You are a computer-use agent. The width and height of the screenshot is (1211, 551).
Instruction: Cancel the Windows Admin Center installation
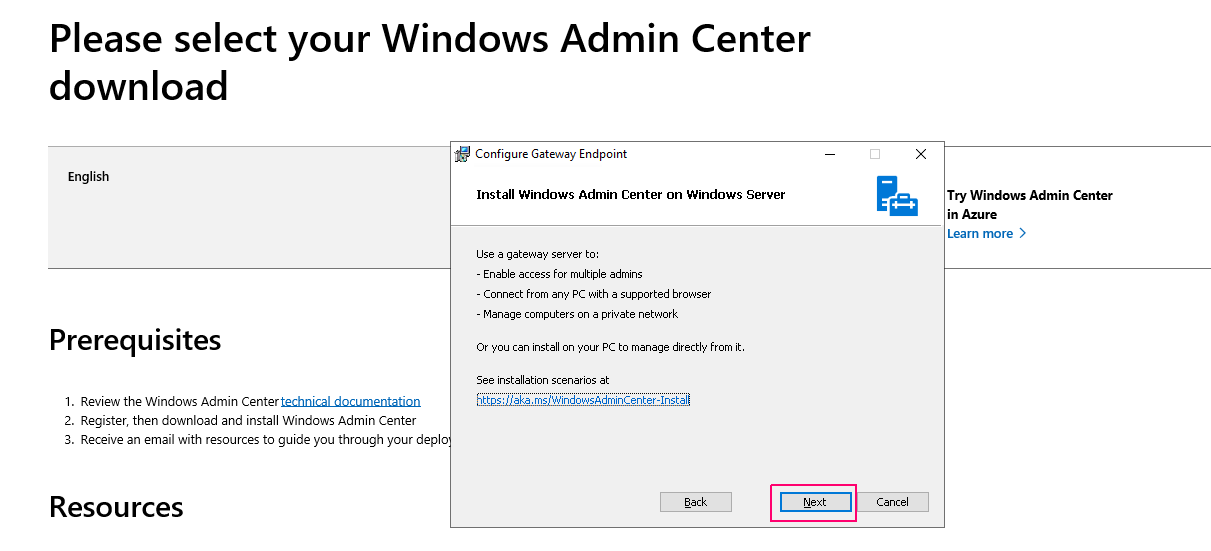tap(892, 502)
